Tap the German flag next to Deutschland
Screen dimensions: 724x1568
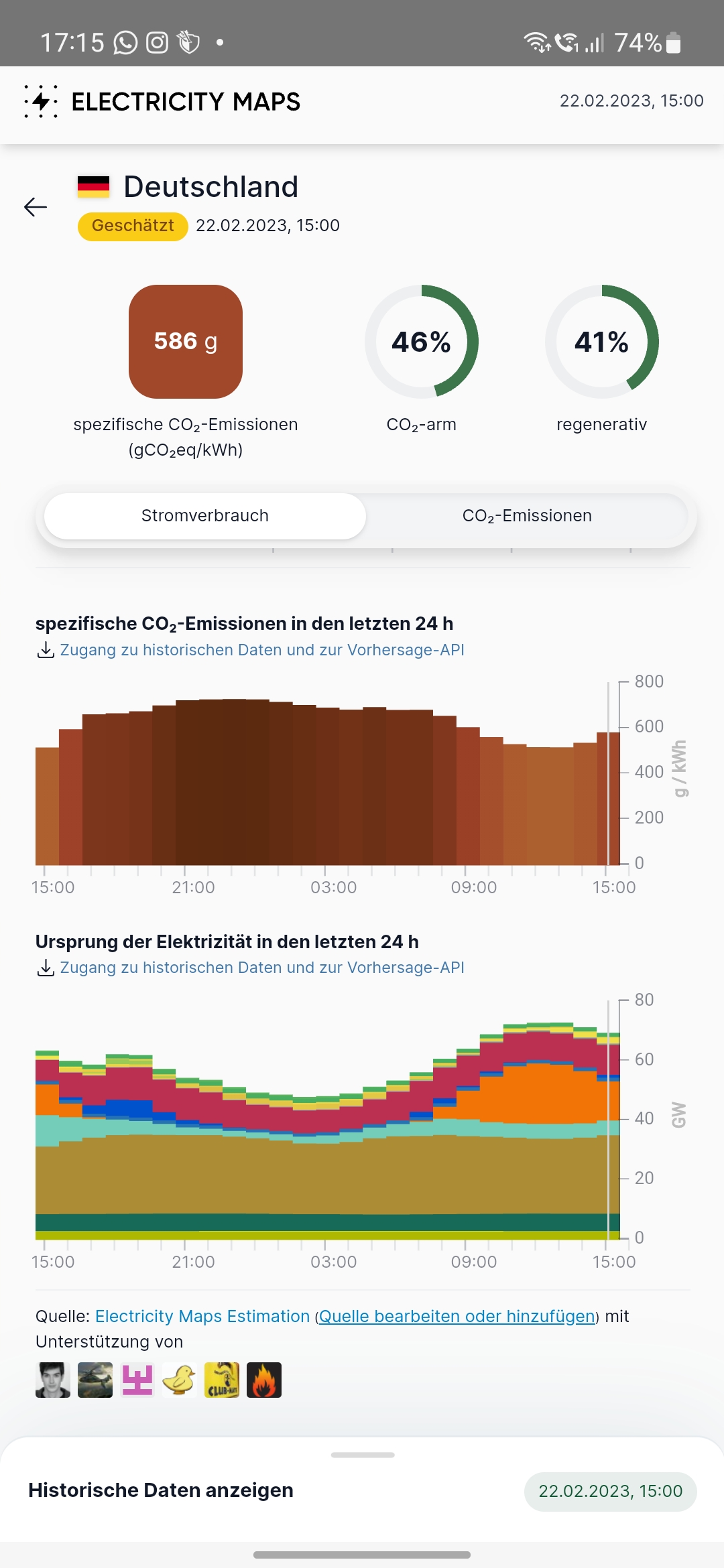[x=93, y=187]
